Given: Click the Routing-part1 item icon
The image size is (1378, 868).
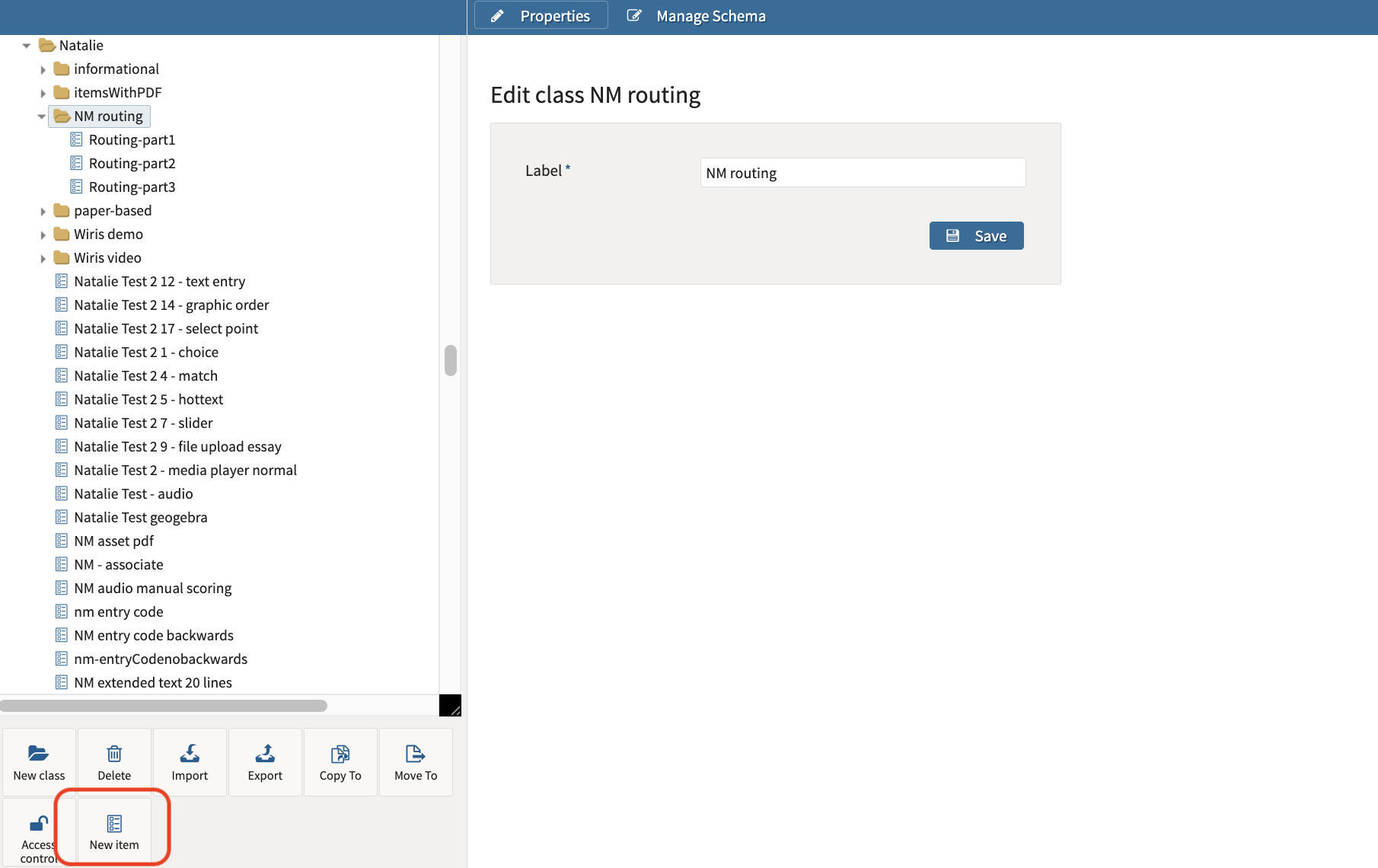Looking at the screenshot, I should click(76, 139).
